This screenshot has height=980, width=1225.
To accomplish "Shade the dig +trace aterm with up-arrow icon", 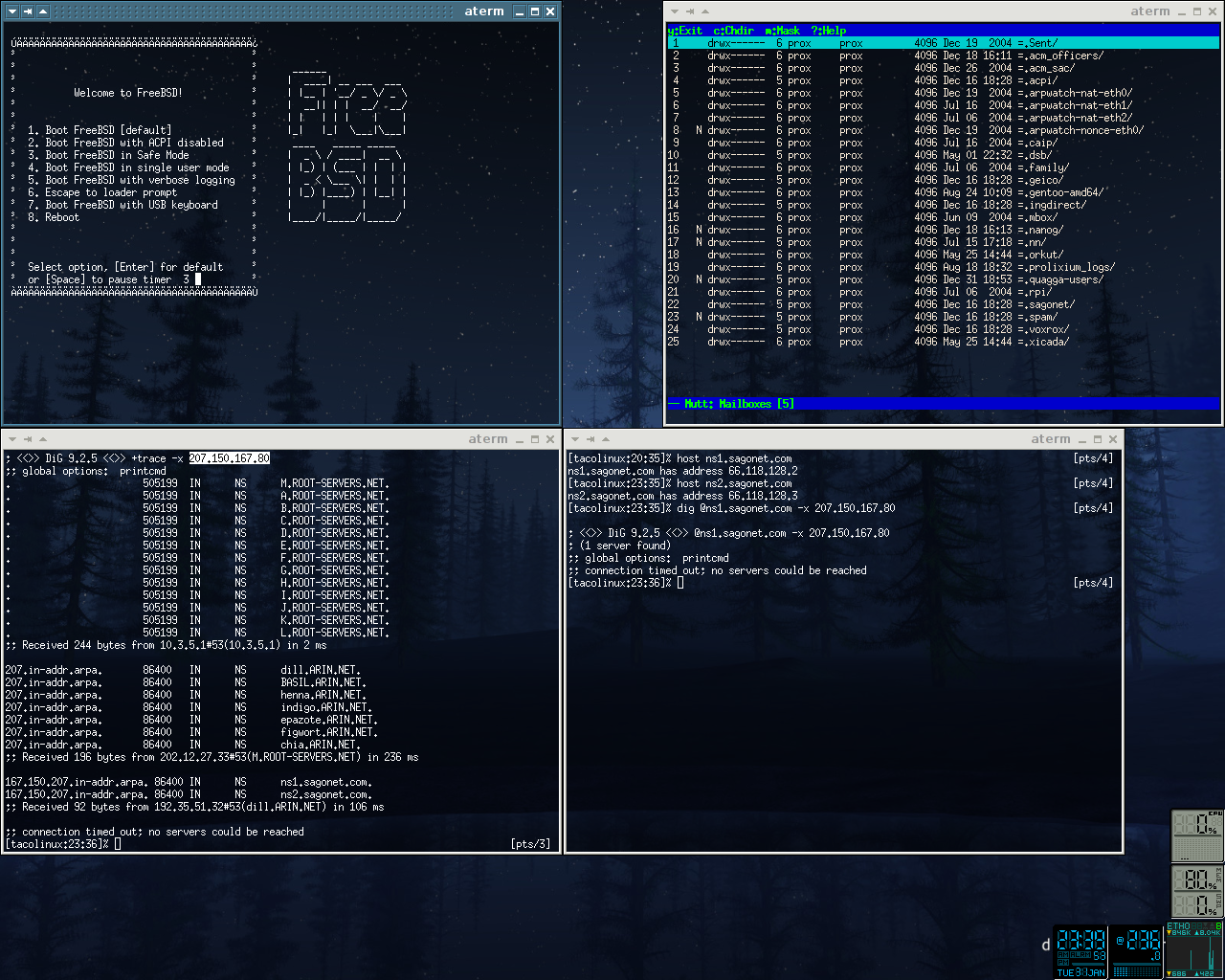I will coord(44,439).
